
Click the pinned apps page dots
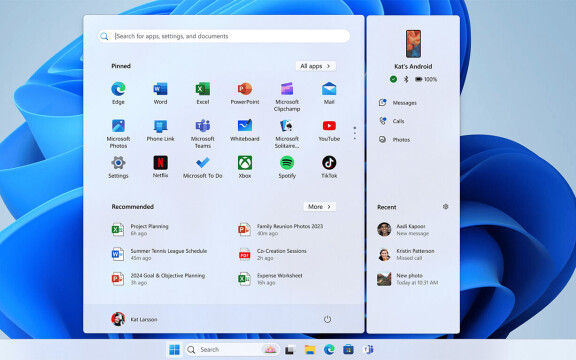[354, 133]
